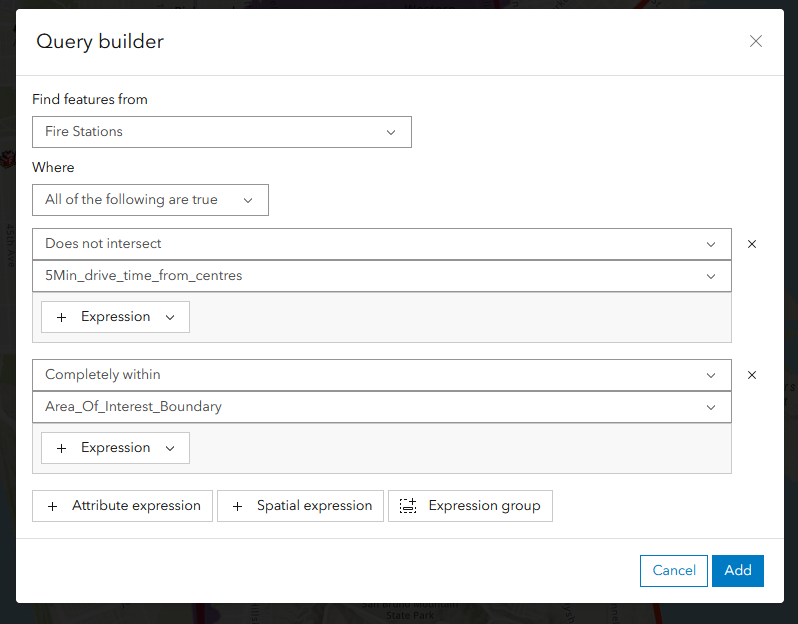Expand Expression chevron below Area_Of_Interest_Boundary

[x=170, y=448]
